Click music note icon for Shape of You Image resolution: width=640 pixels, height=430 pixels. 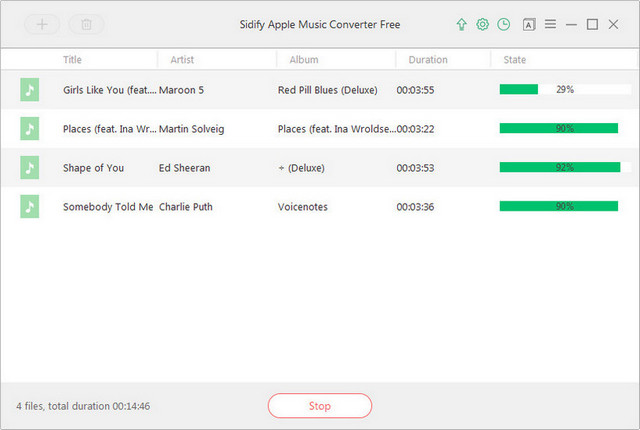tap(29, 168)
